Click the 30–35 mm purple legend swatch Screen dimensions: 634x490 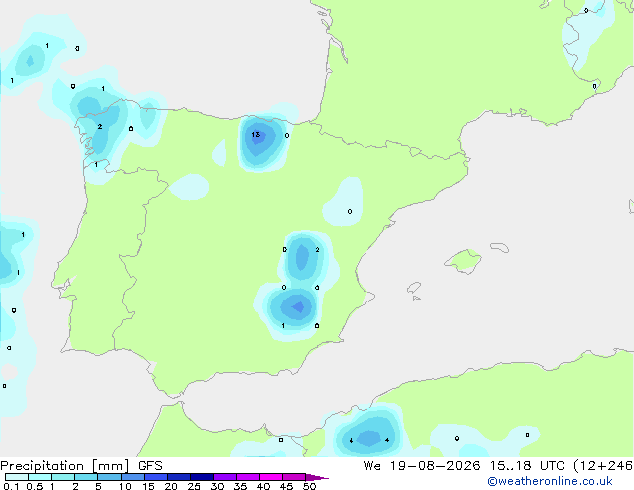[225, 477]
